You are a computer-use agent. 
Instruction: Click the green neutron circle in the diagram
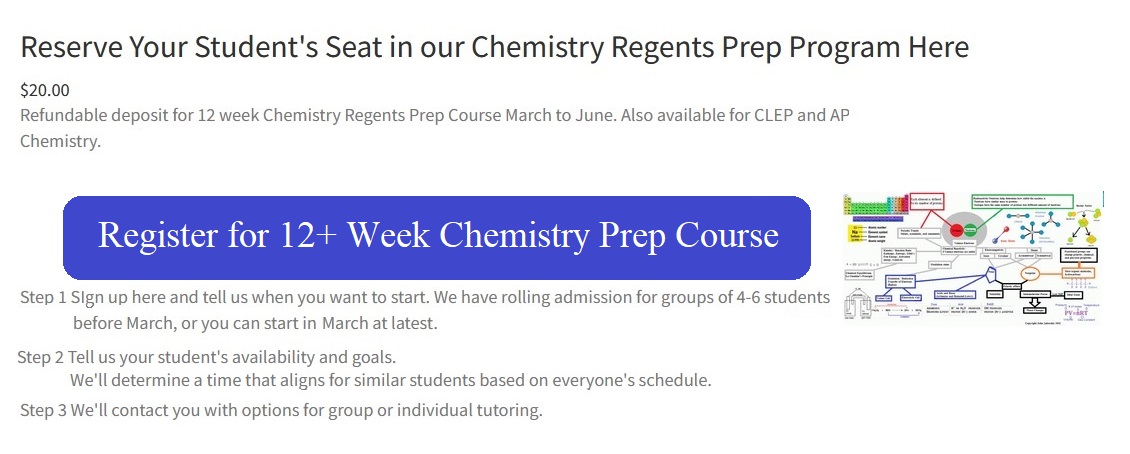(x=970, y=230)
